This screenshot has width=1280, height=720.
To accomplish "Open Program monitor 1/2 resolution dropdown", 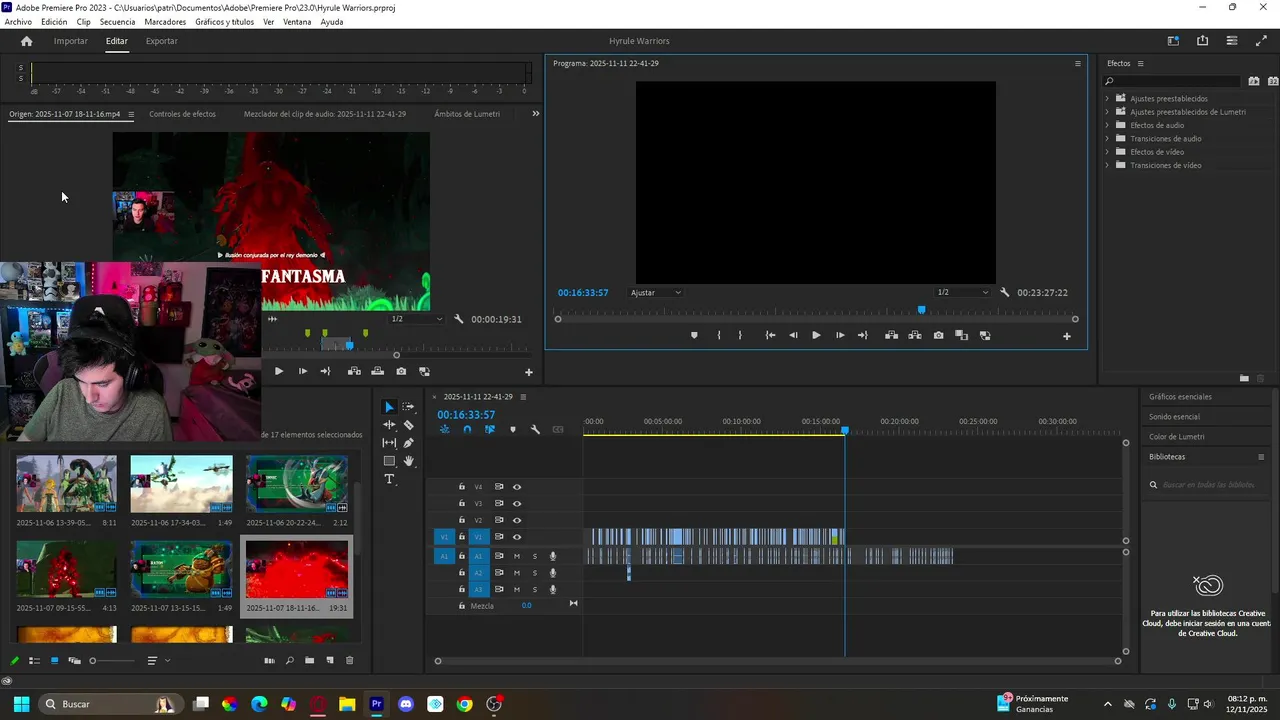I will coord(962,293).
